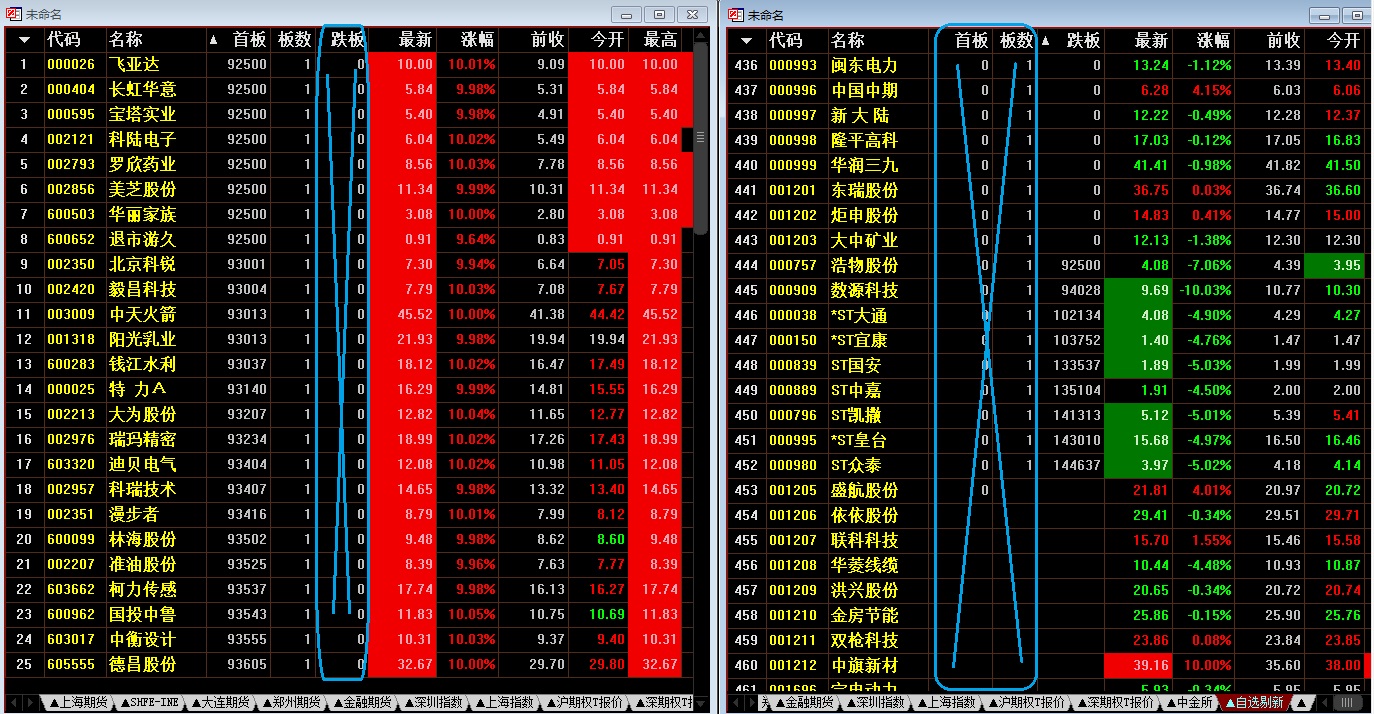
Task: Open the 金融期货 tab in the left window
Action: tap(362, 702)
